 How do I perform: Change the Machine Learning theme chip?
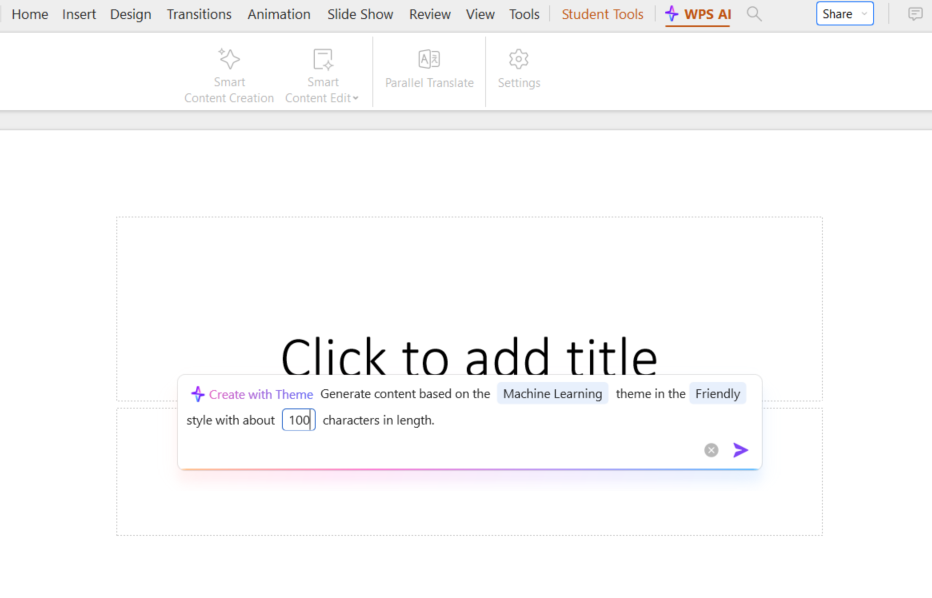552,394
